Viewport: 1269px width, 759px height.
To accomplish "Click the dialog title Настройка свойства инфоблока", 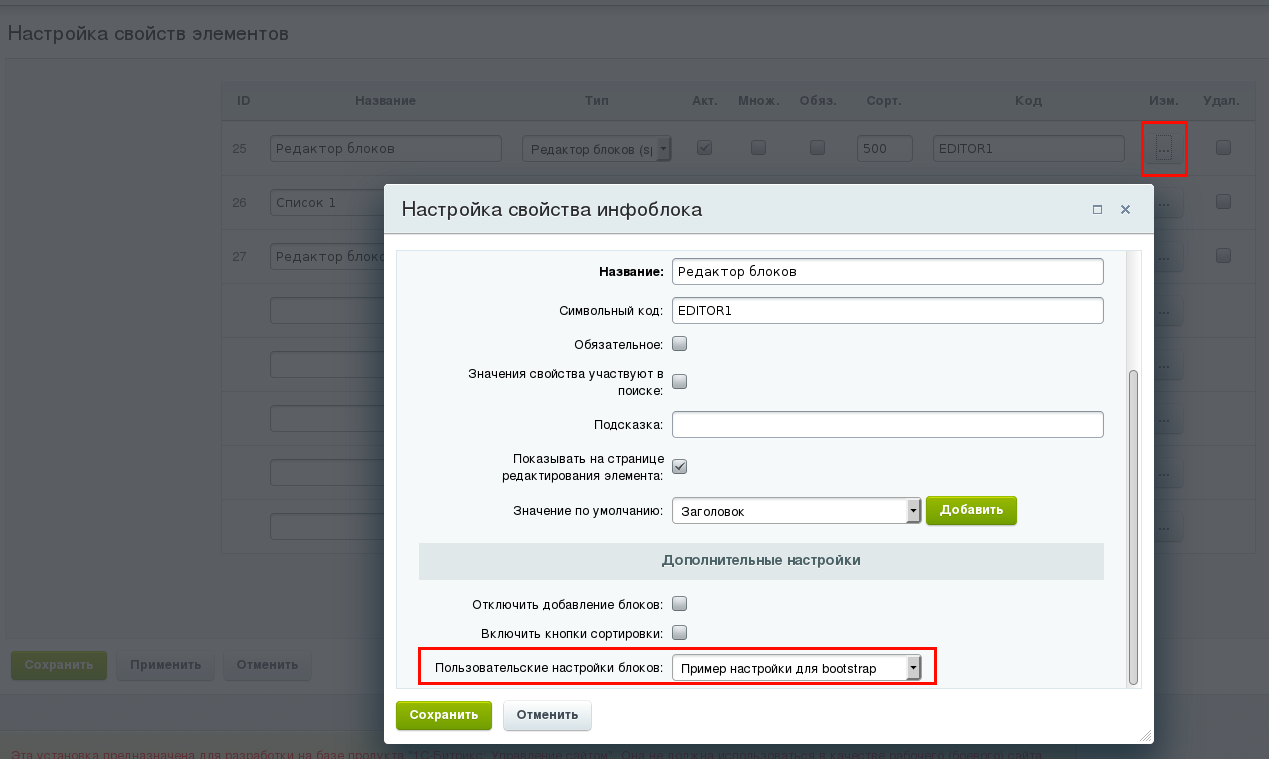I will point(551,209).
